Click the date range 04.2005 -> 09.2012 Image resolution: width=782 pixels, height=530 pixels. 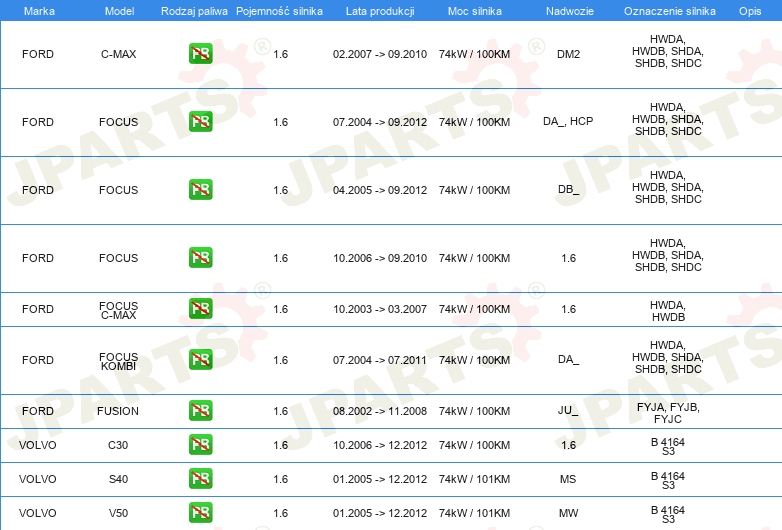pyautogui.click(x=380, y=190)
